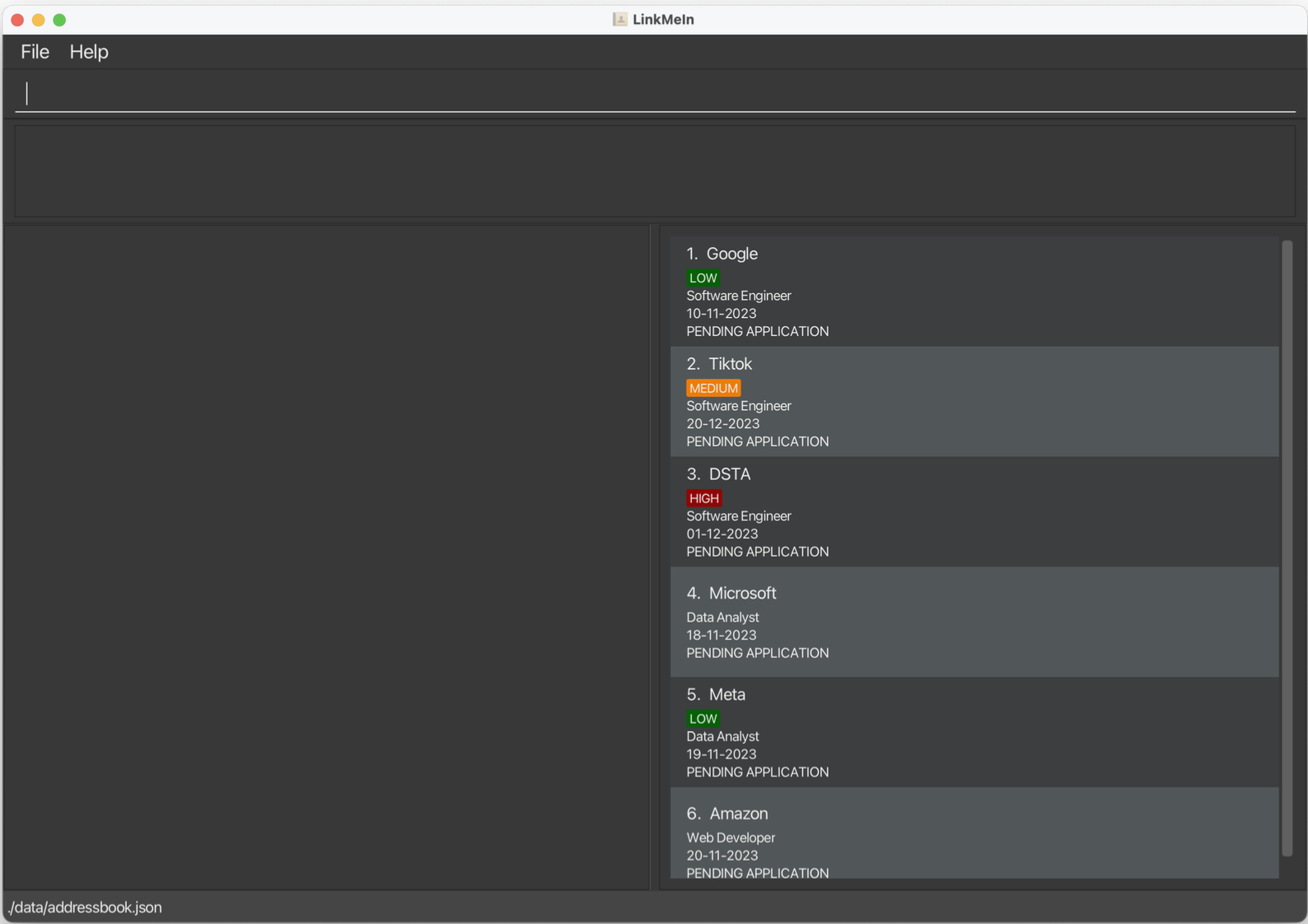Screen dimensions: 1308x924
Task: Open the Help menu
Action: click(89, 52)
